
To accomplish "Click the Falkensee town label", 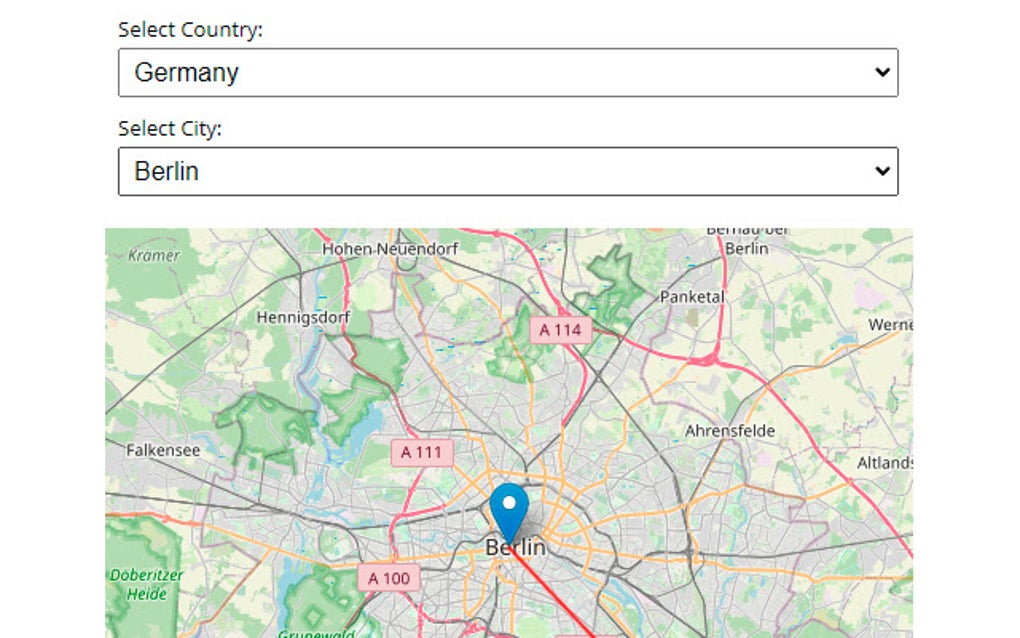I will click(163, 450).
